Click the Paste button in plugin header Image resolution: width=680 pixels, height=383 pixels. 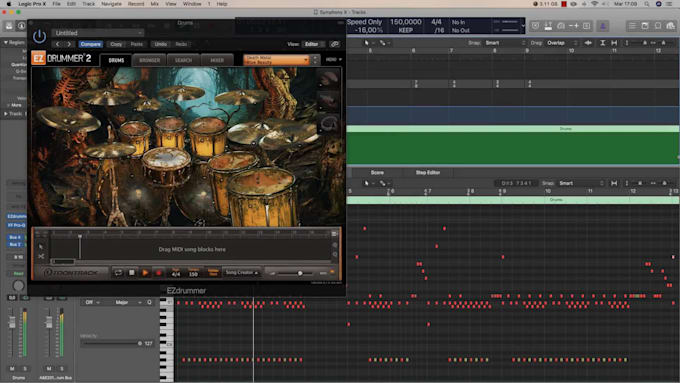137,44
